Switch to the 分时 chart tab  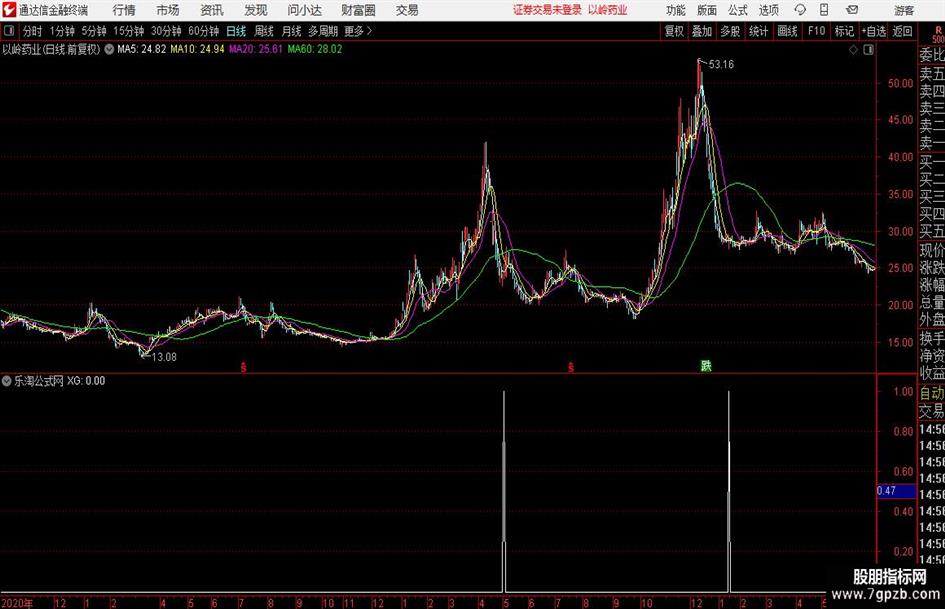click(33, 31)
